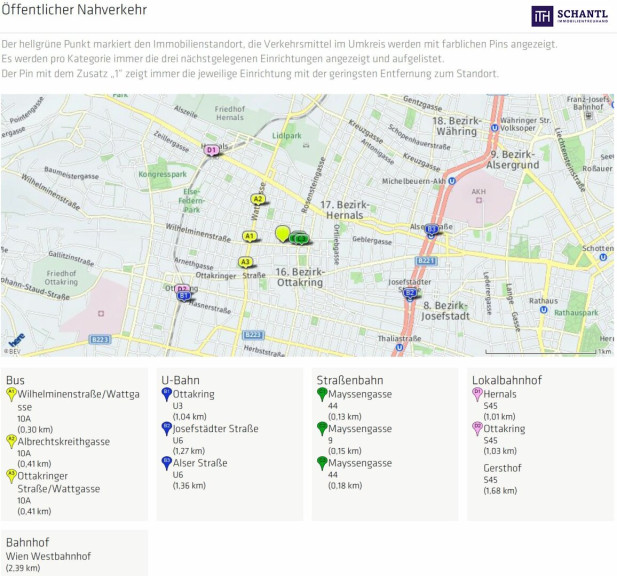The height and width of the screenshot is (576, 617).
Task: Click the here logo on the map
Action: coord(17,340)
